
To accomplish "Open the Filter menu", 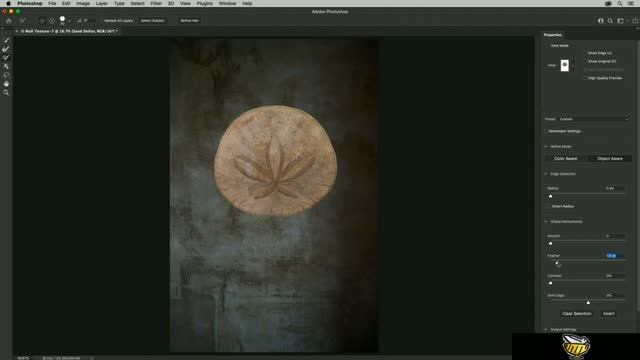I will (x=156, y=3).
